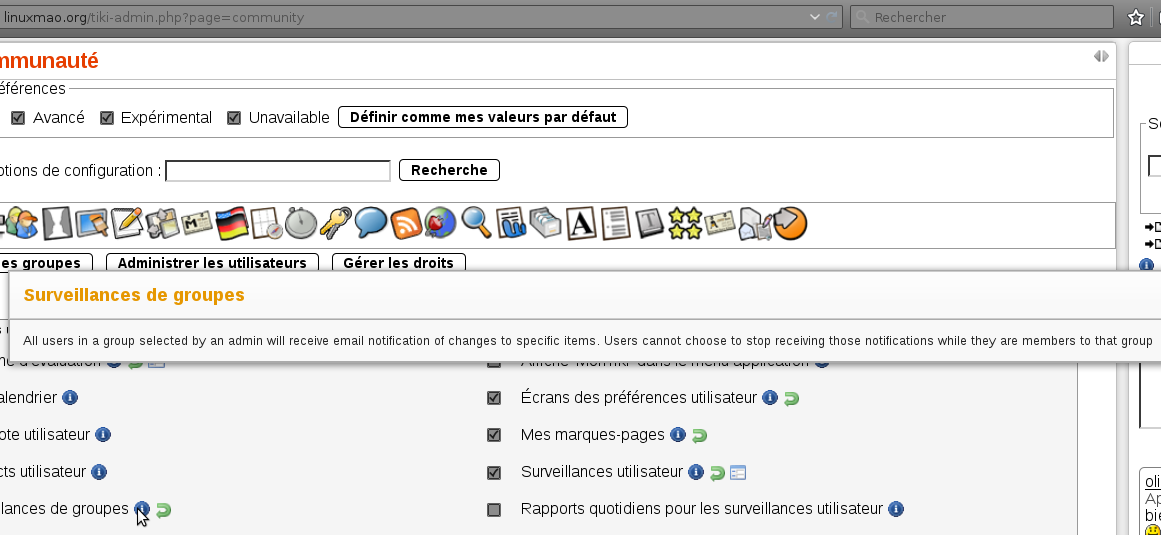
Task: Open the address bar history dropdown
Action: 813,17
